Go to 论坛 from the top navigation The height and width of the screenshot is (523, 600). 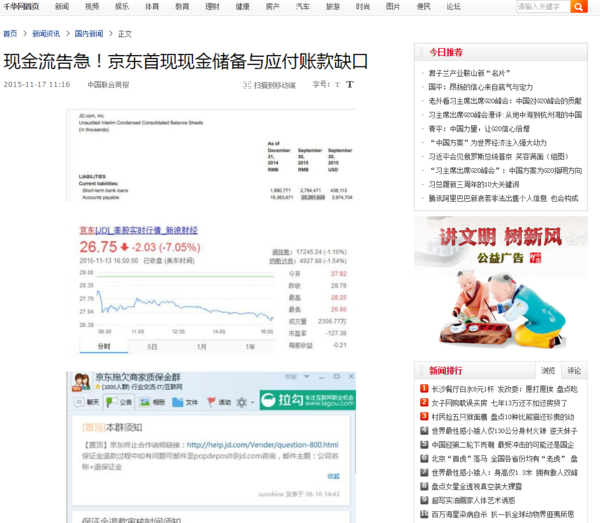[x=453, y=7]
